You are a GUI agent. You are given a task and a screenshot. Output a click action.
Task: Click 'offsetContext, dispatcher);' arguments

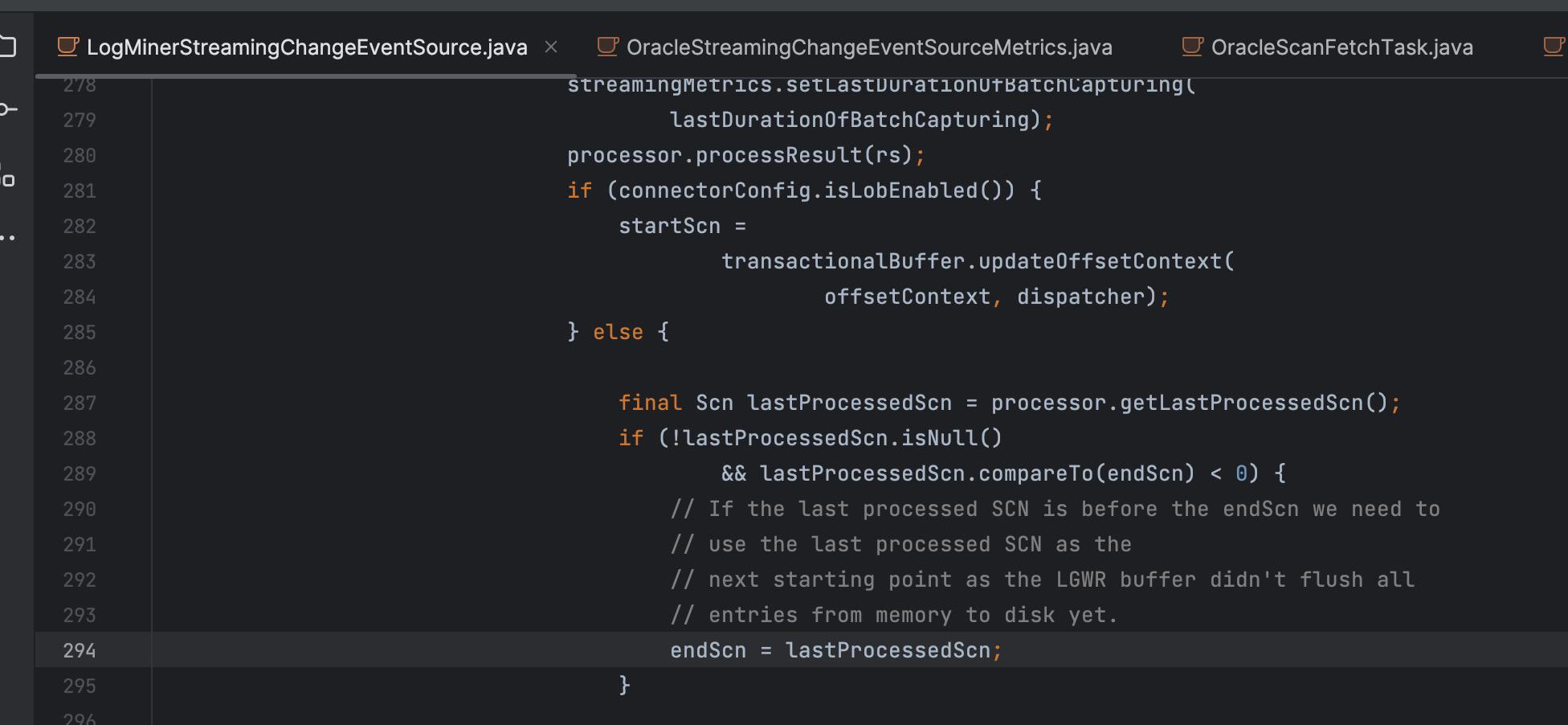tap(997, 297)
